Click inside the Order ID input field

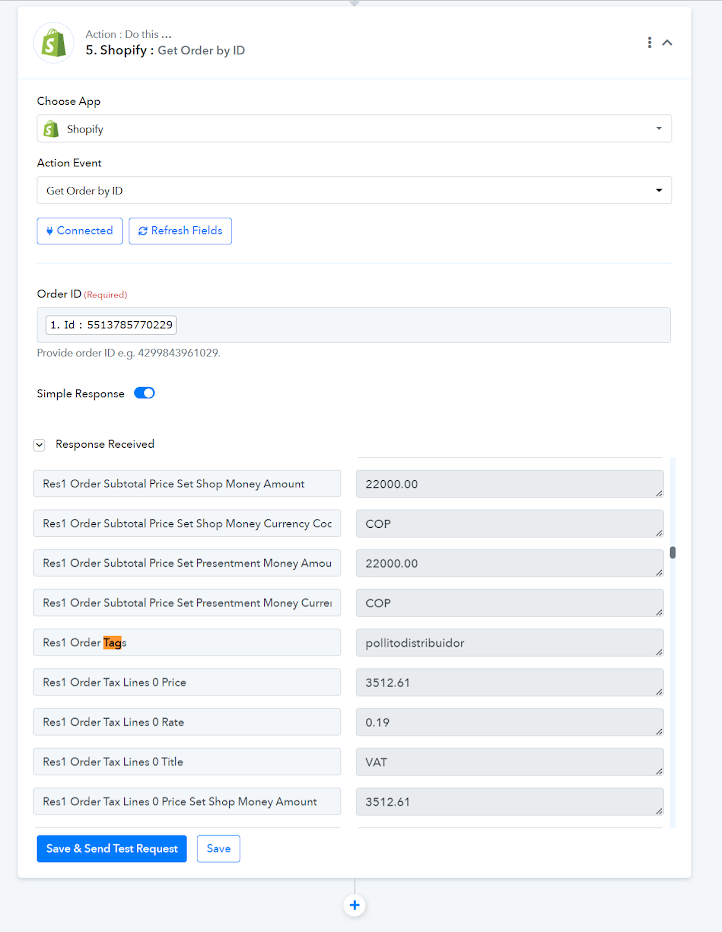tap(354, 325)
